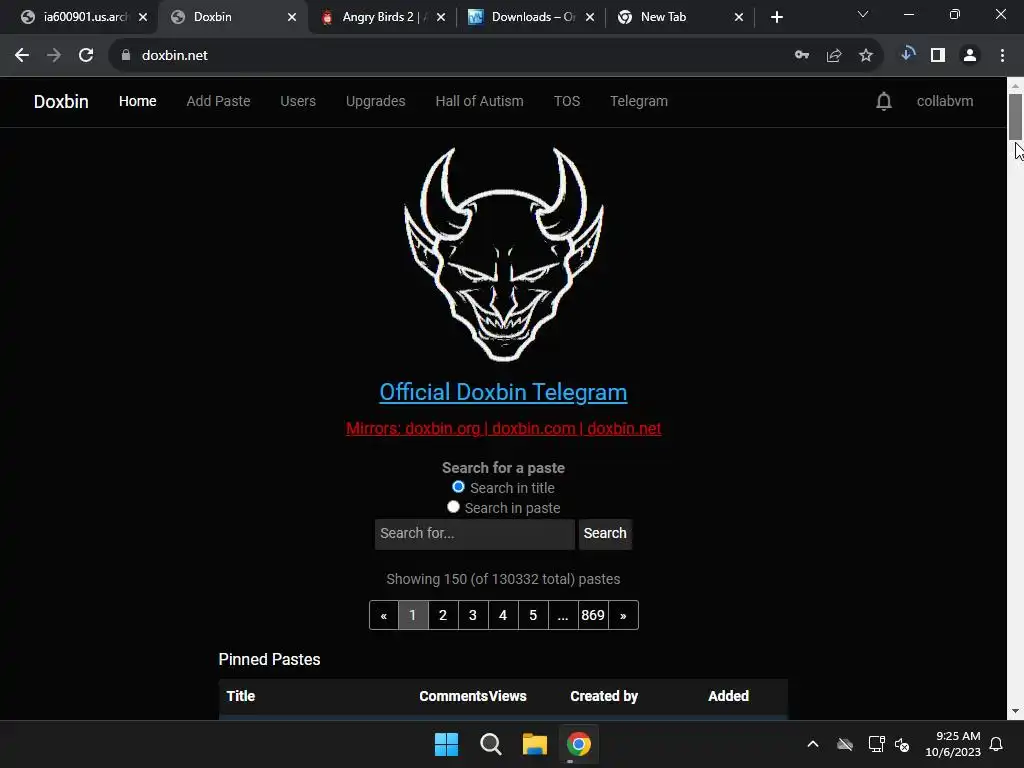This screenshot has height=768, width=1024.
Task: Click the next page » button
Action: (x=623, y=615)
